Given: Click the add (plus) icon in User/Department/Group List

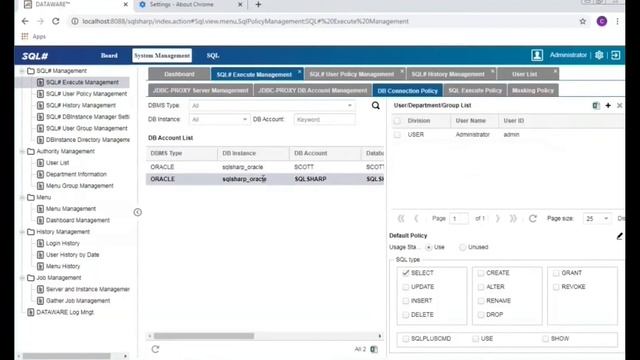Looking at the screenshot, I should [608, 105].
